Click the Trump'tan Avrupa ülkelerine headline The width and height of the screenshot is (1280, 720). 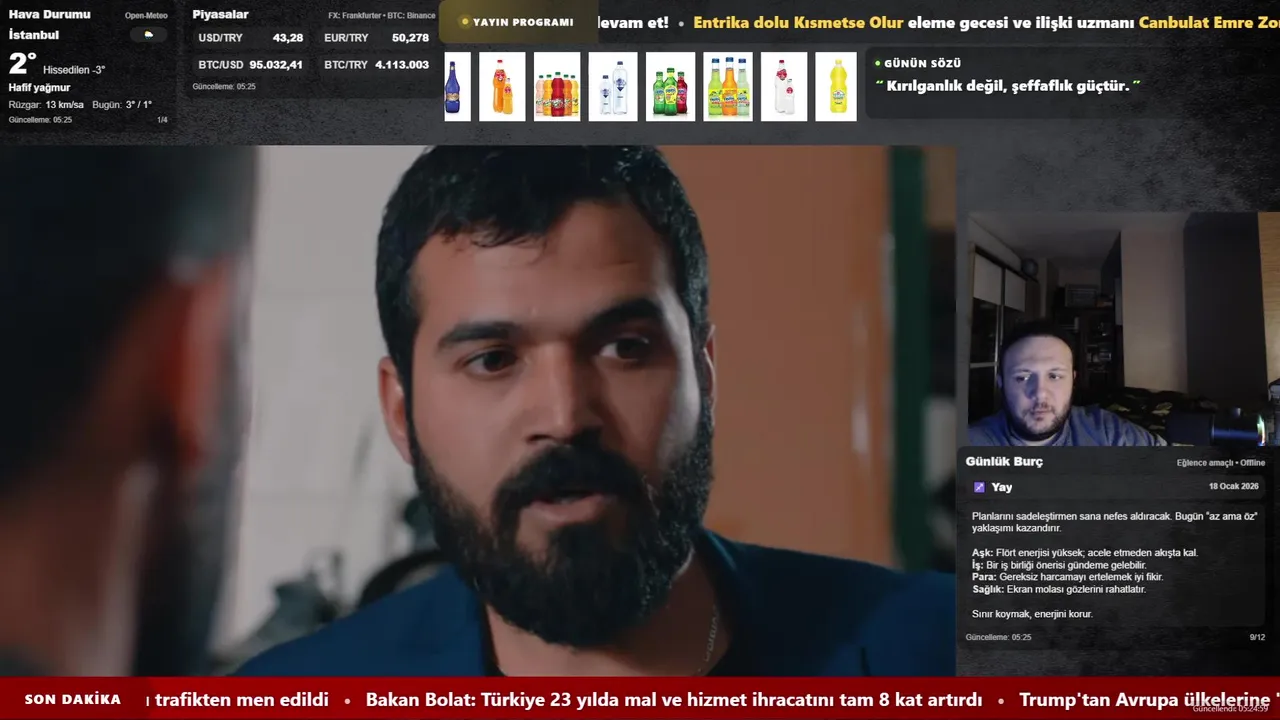(x=1145, y=700)
